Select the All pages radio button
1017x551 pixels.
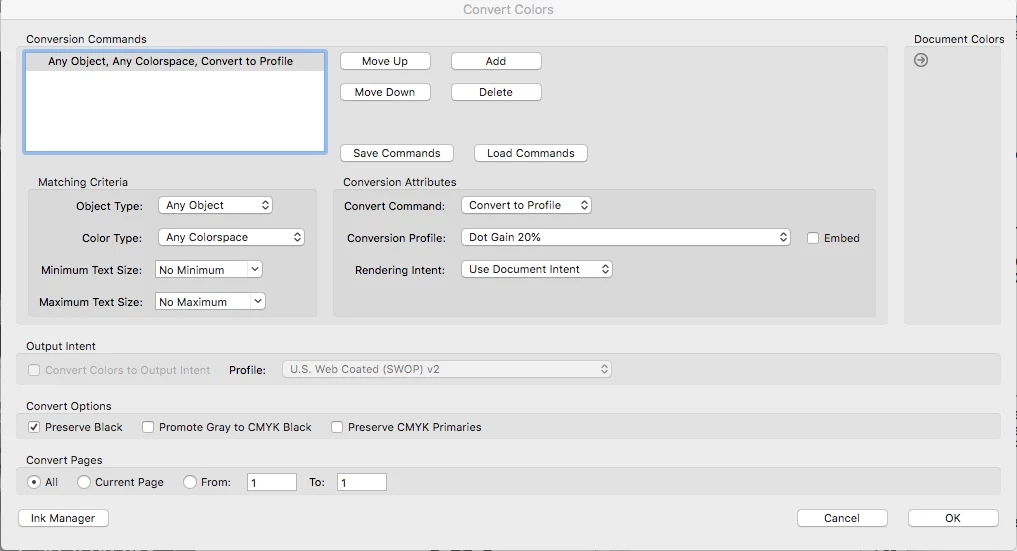(34, 482)
